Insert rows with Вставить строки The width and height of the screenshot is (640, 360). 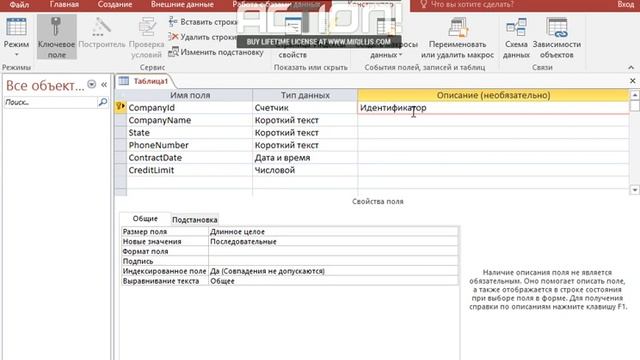tap(203, 22)
